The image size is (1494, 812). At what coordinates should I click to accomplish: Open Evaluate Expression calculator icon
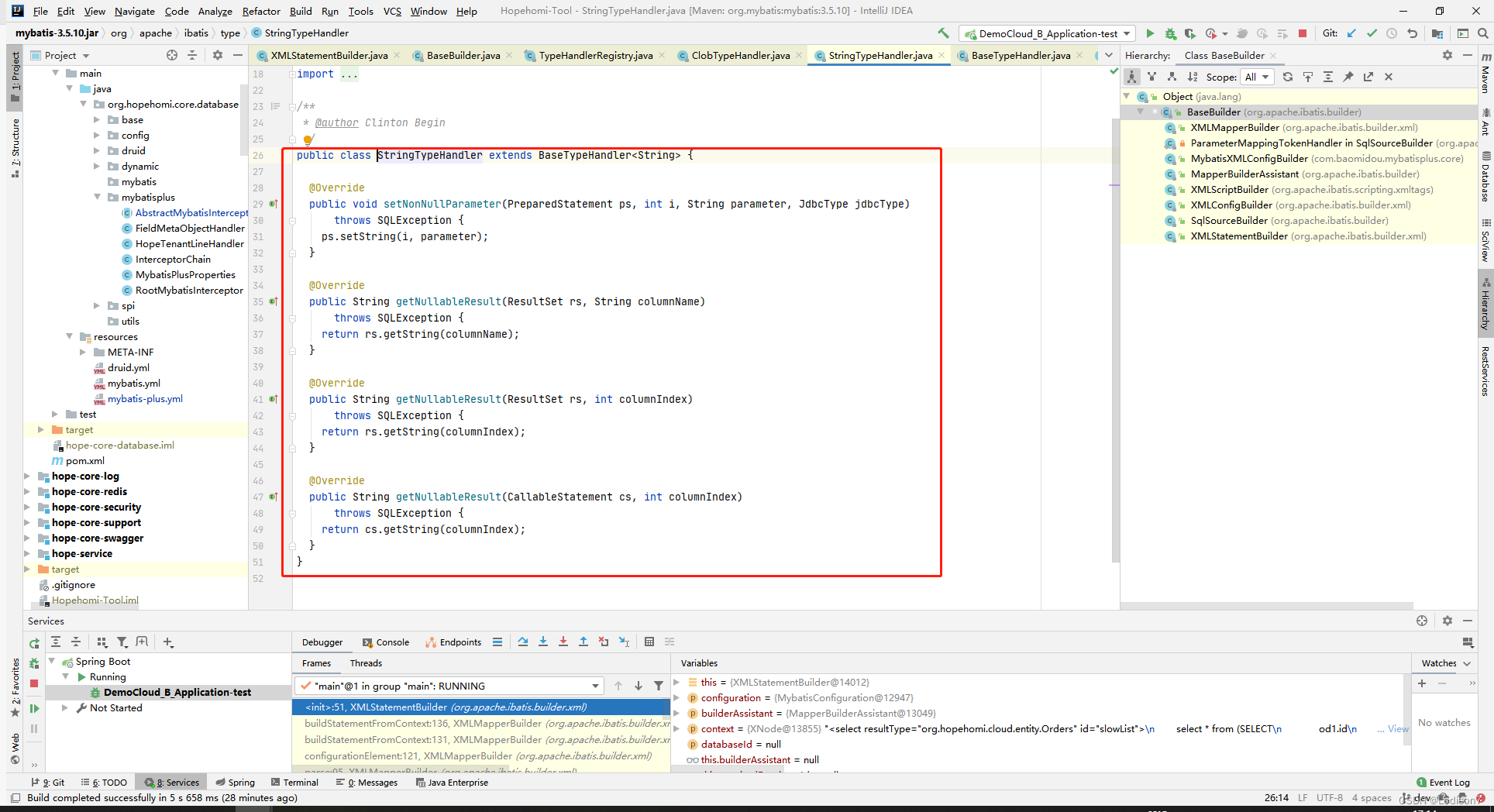649,642
